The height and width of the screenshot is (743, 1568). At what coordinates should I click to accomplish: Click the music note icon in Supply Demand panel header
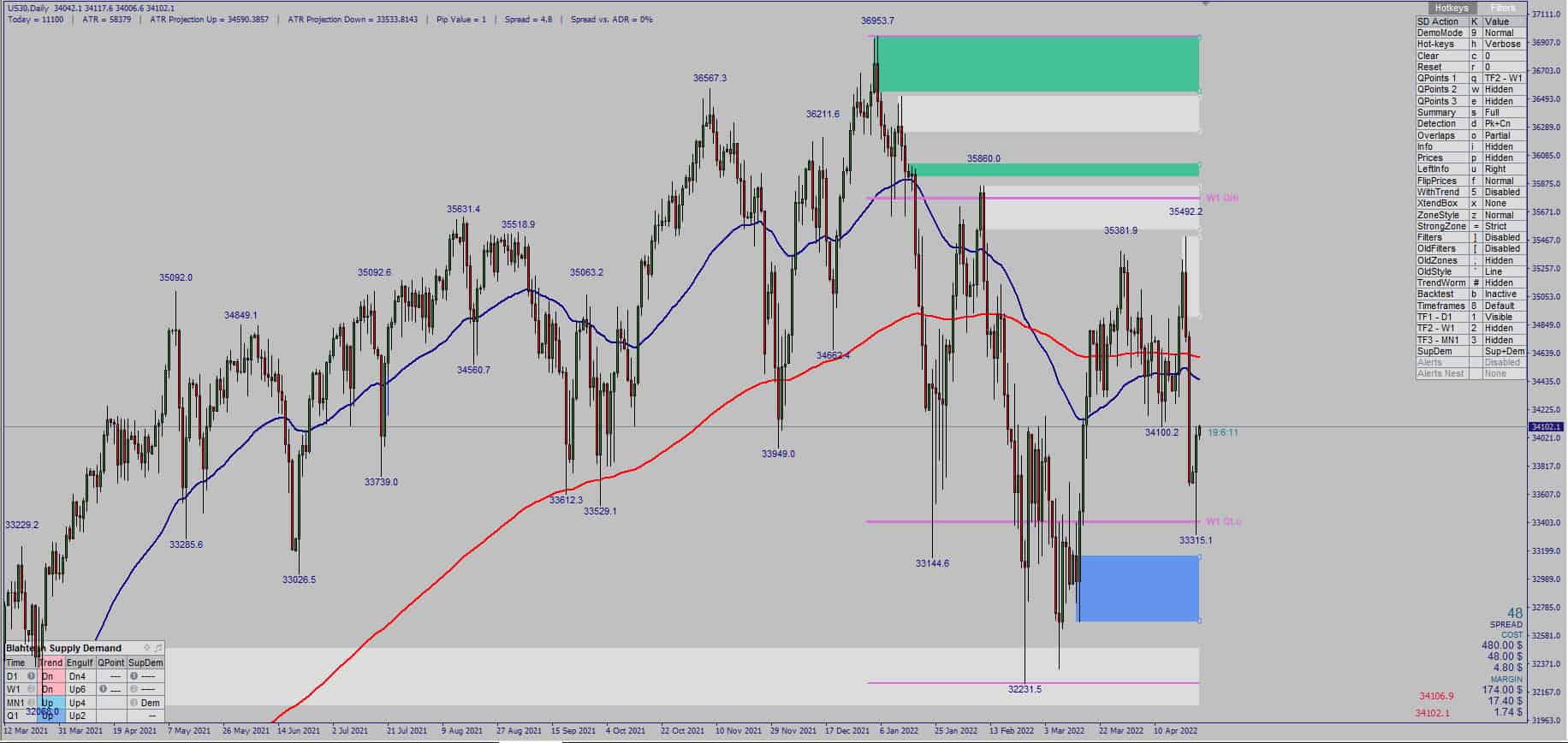(158, 648)
